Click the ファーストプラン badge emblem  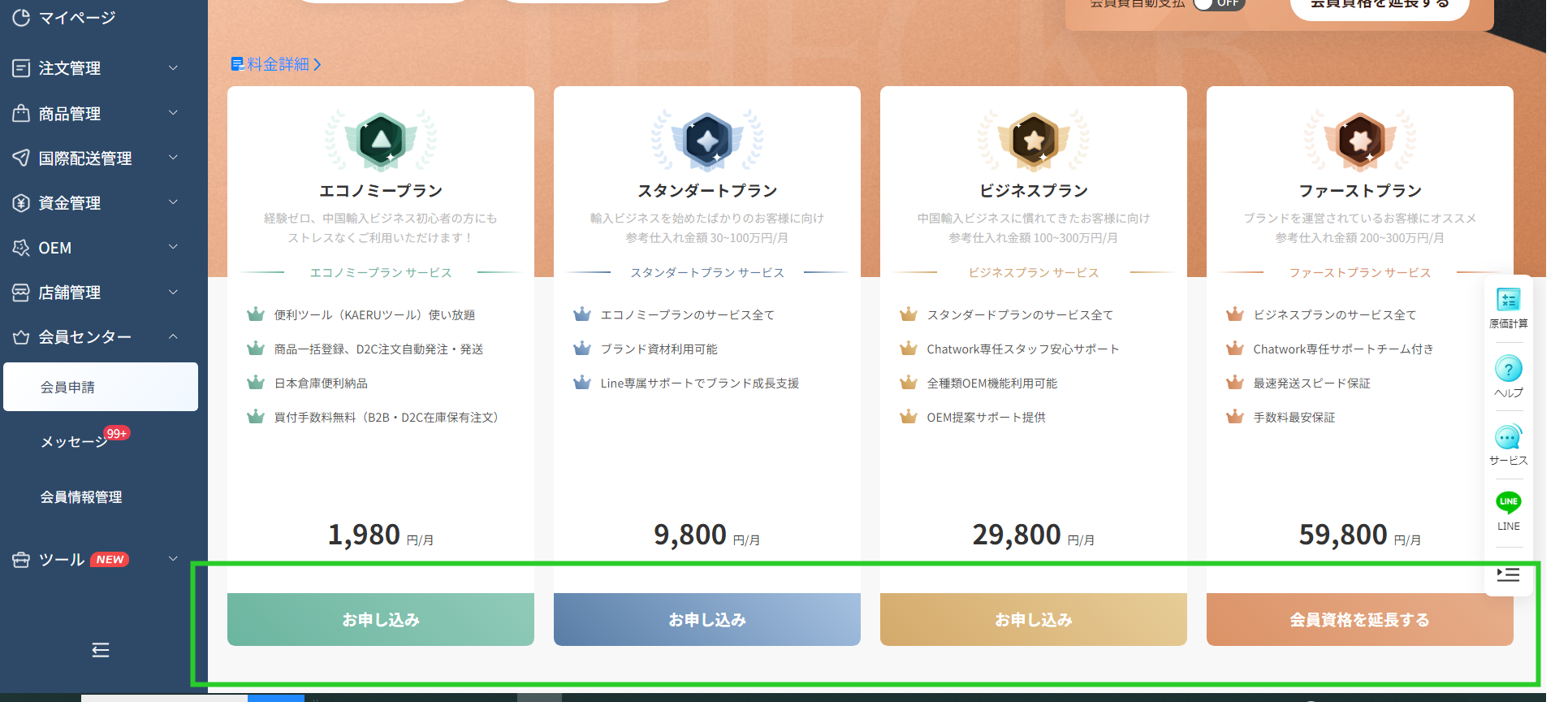[1360, 141]
